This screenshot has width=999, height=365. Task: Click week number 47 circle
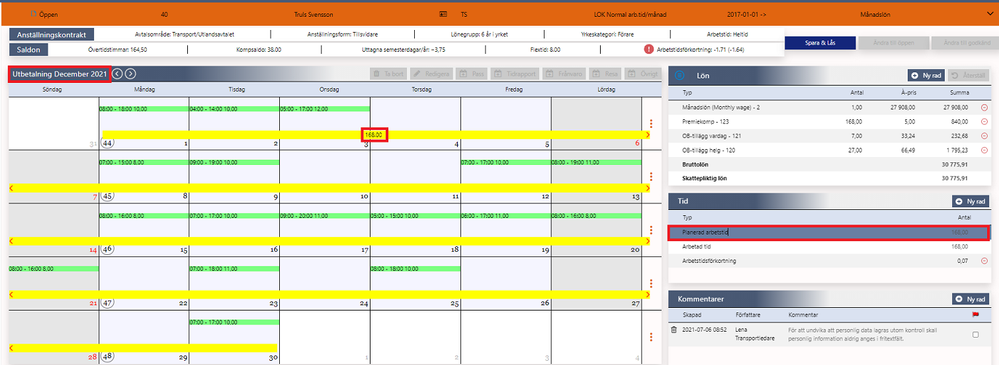pyautogui.click(x=107, y=303)
